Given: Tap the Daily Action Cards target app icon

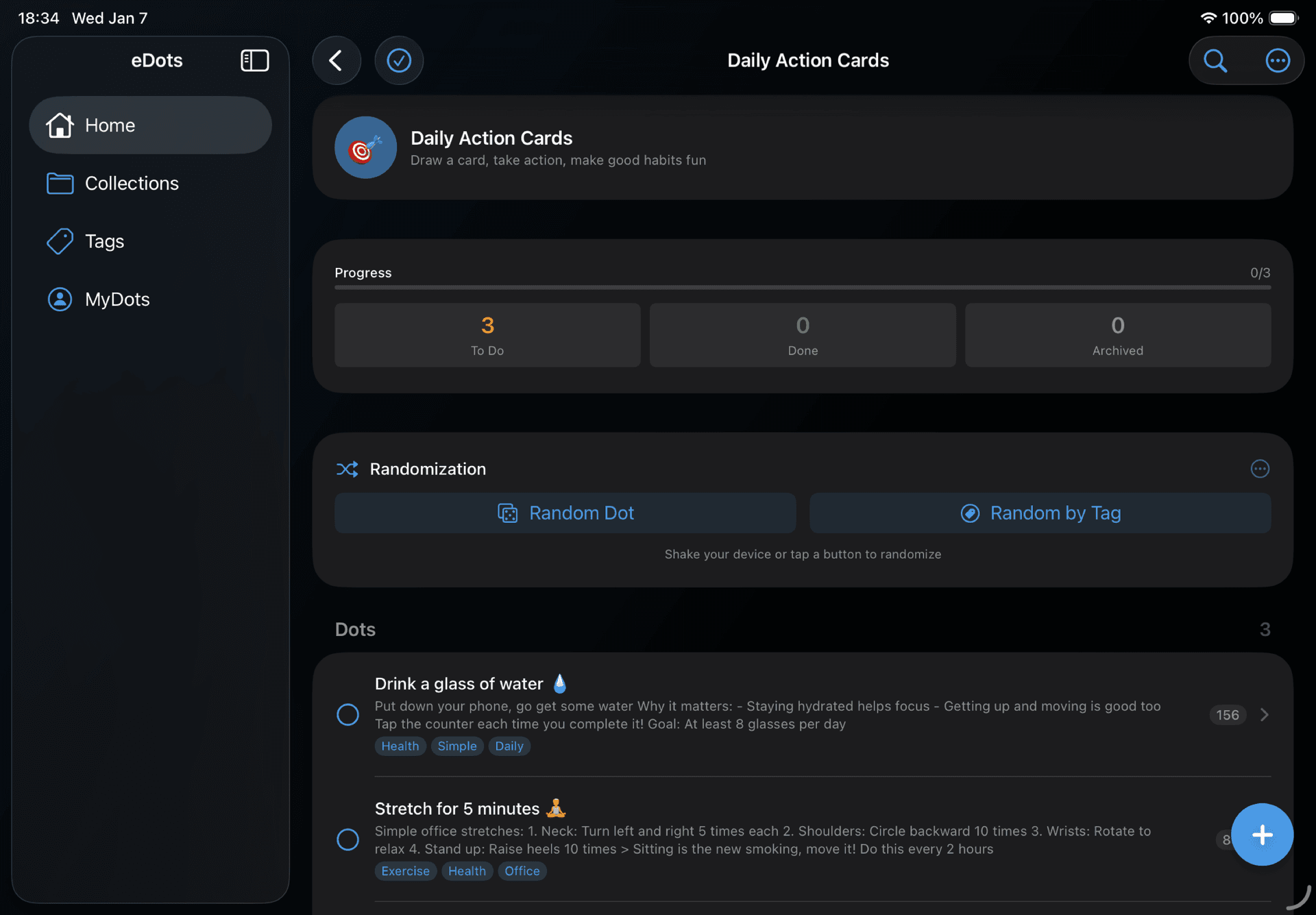Looking at the screenshot, I should coord(365,147).
